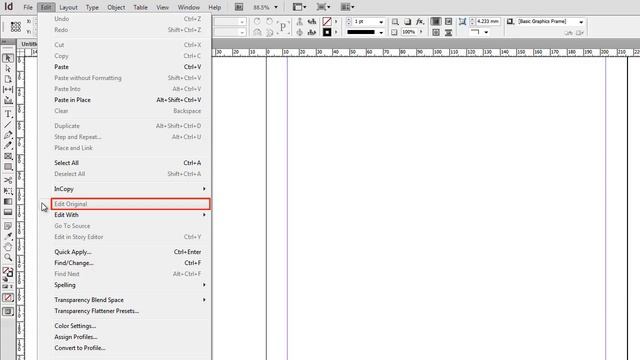Image resolution: width=640 pixels, height=360 pixels.
Task: Click the Fill/Stroke swatch in Tools panel
Action: pos(8,272)
